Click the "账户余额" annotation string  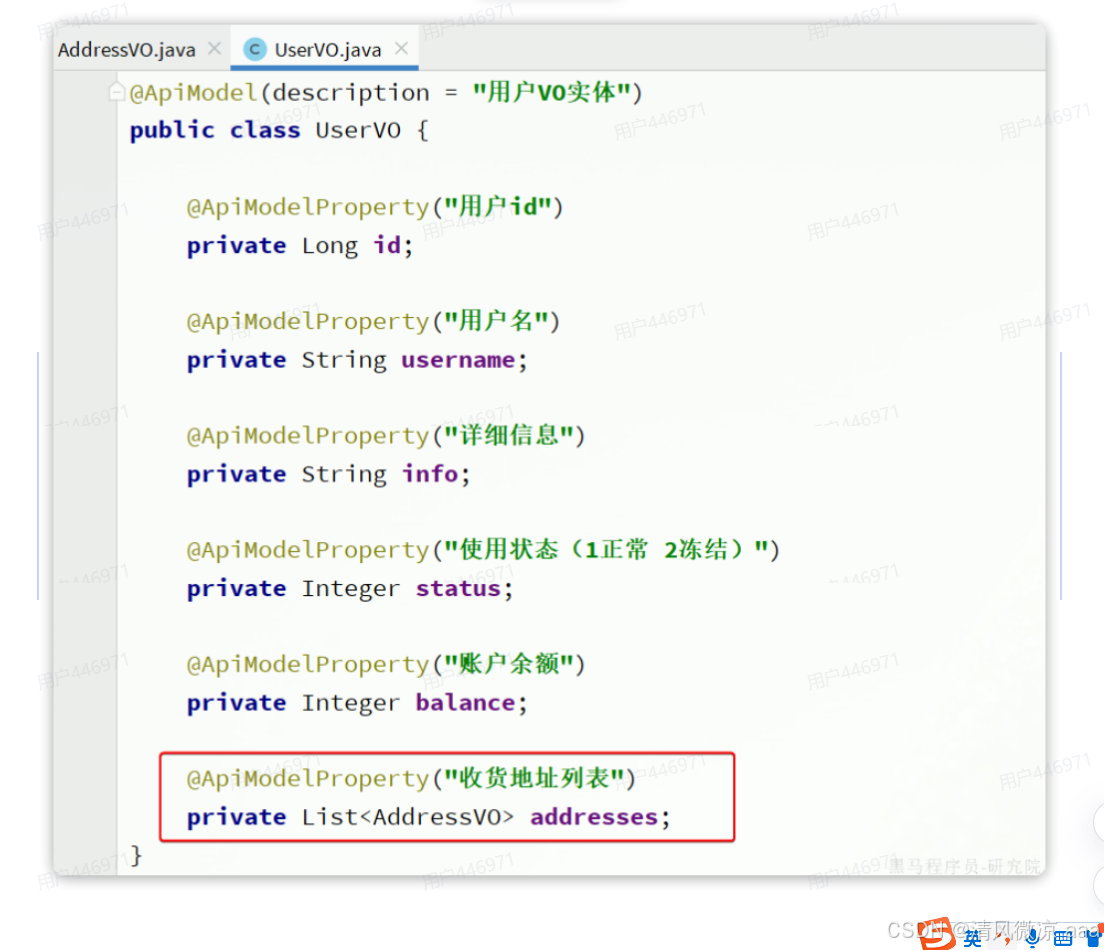(508, 663)
